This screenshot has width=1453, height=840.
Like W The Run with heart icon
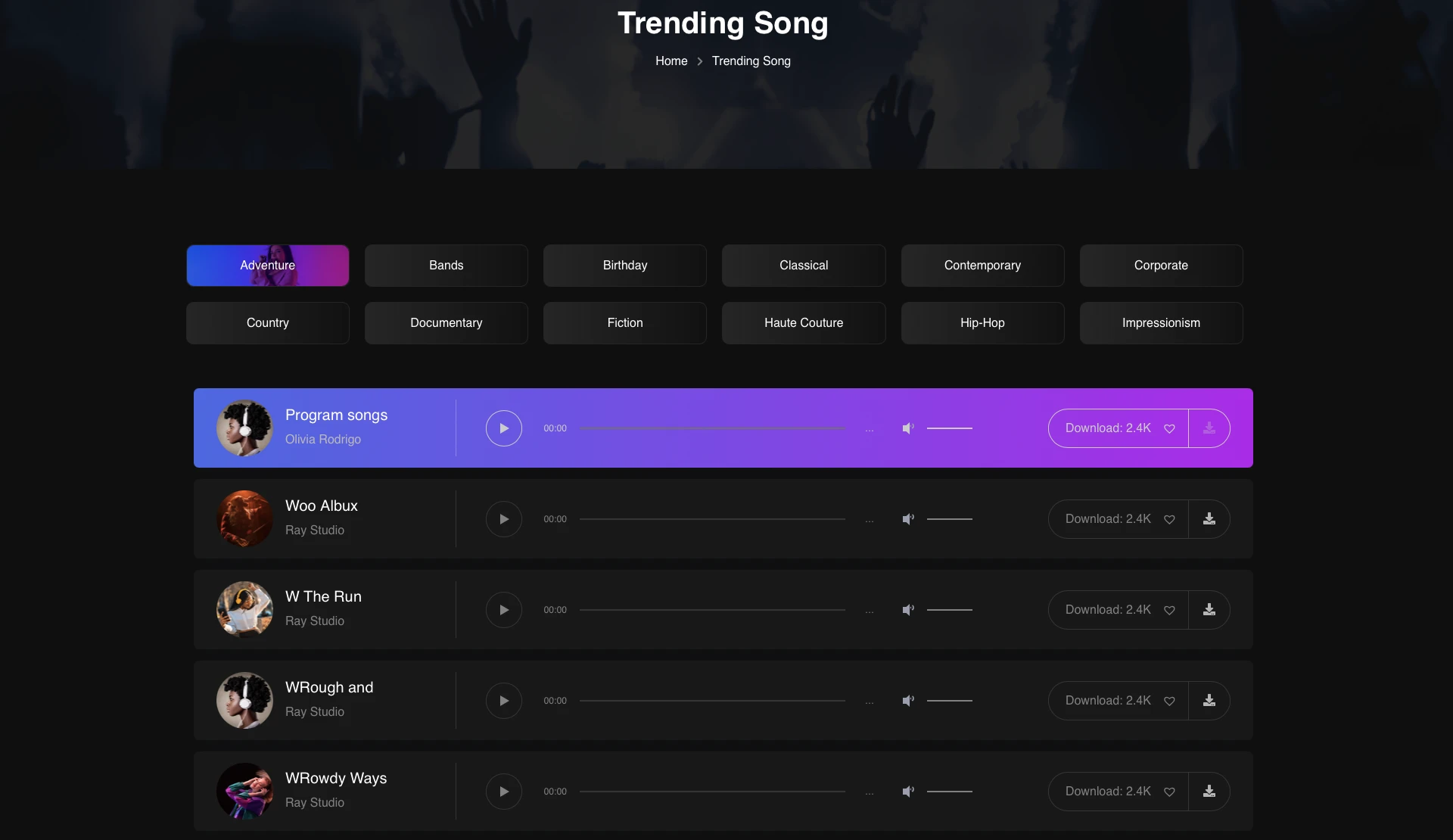point(1169,611)
